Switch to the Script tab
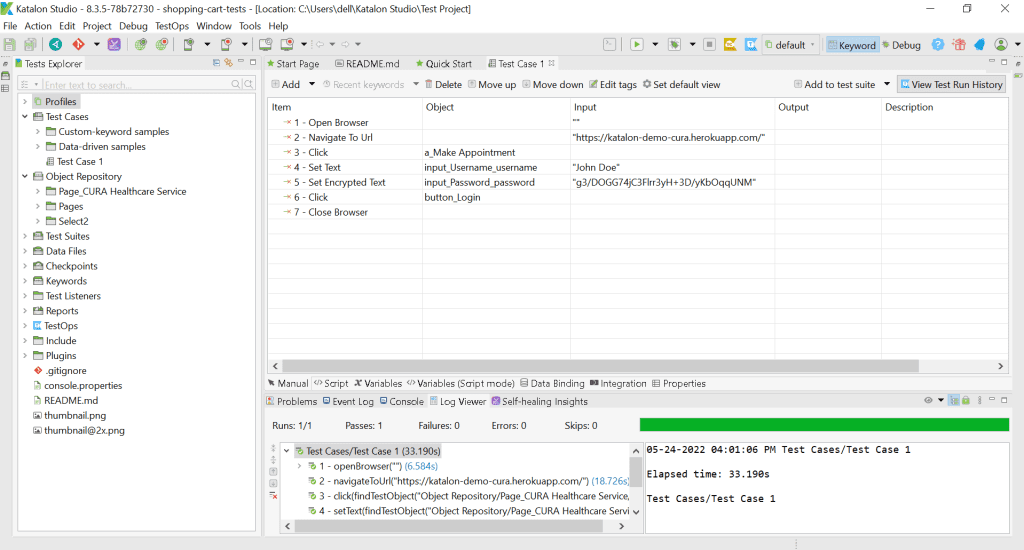This screenshot has width=1024, height=550. [x=331, y=383]
